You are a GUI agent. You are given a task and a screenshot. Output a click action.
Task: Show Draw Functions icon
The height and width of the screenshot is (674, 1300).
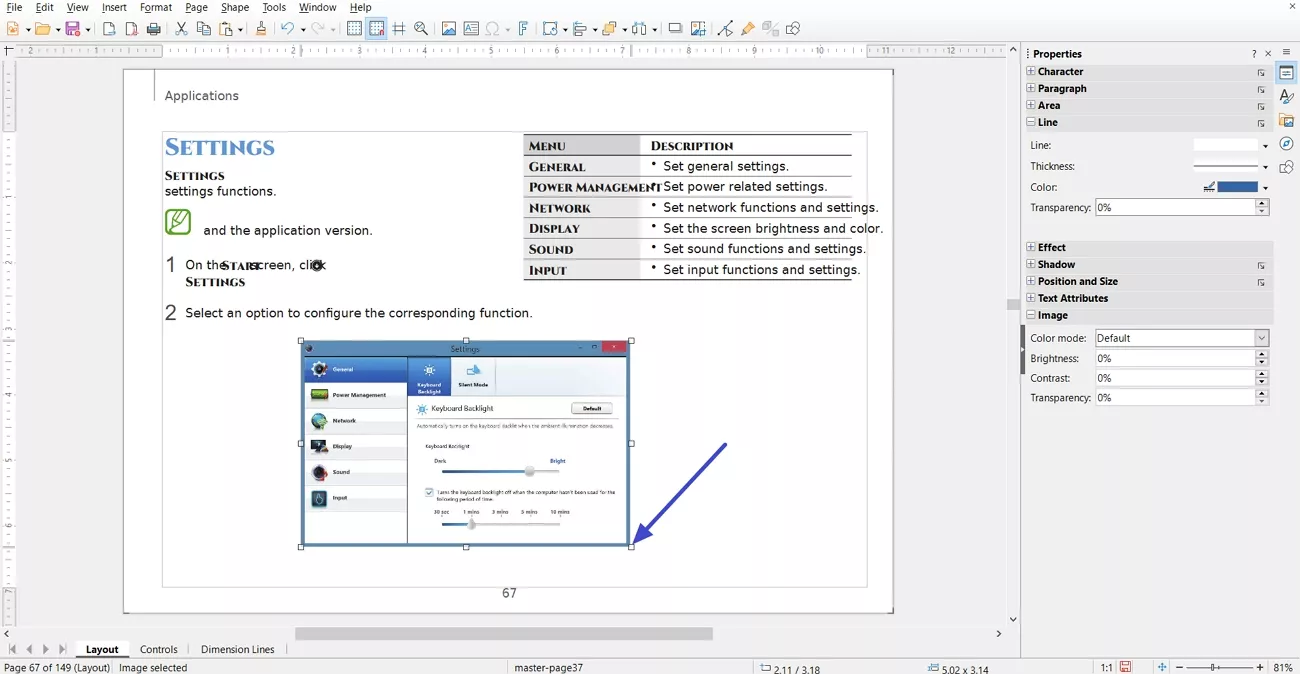tap(793, 29)
